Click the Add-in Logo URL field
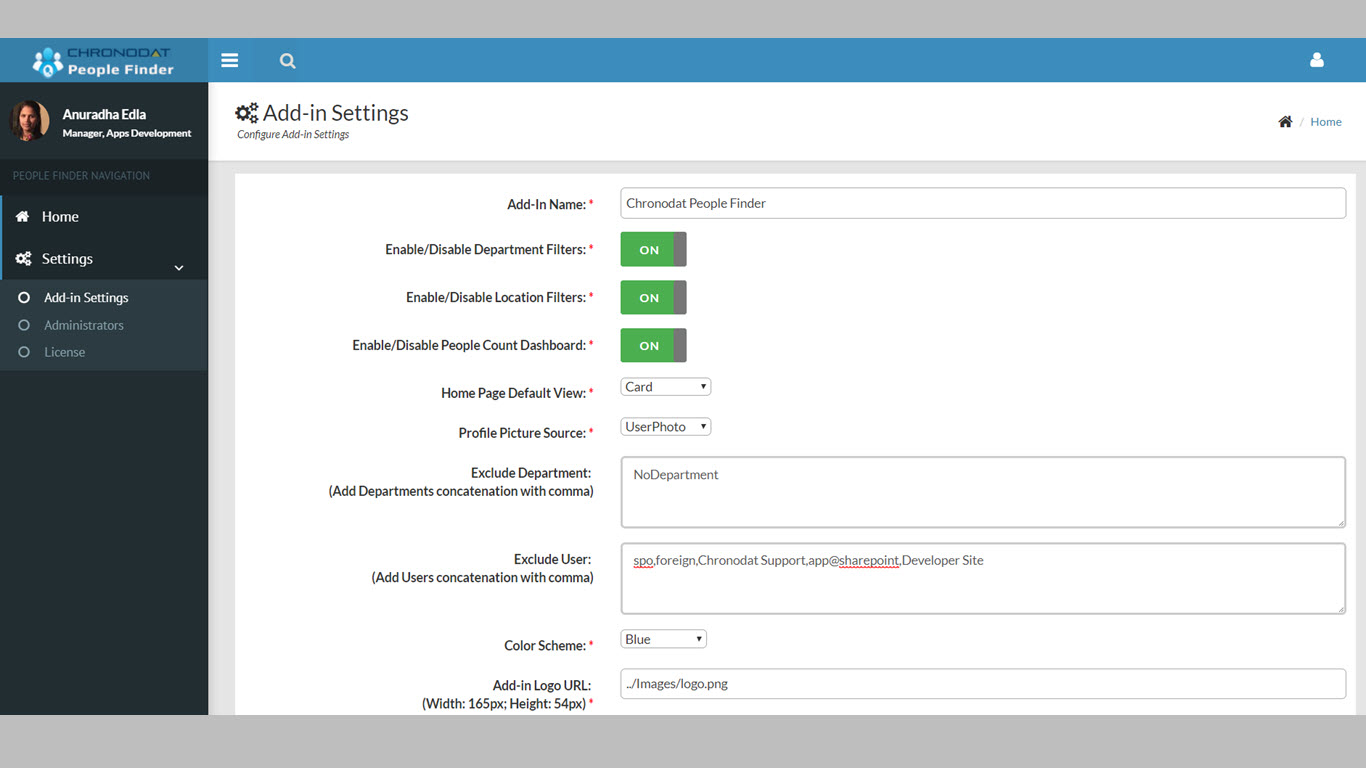The height and width of the screenshot is (768, 1366). click(983, 684)
